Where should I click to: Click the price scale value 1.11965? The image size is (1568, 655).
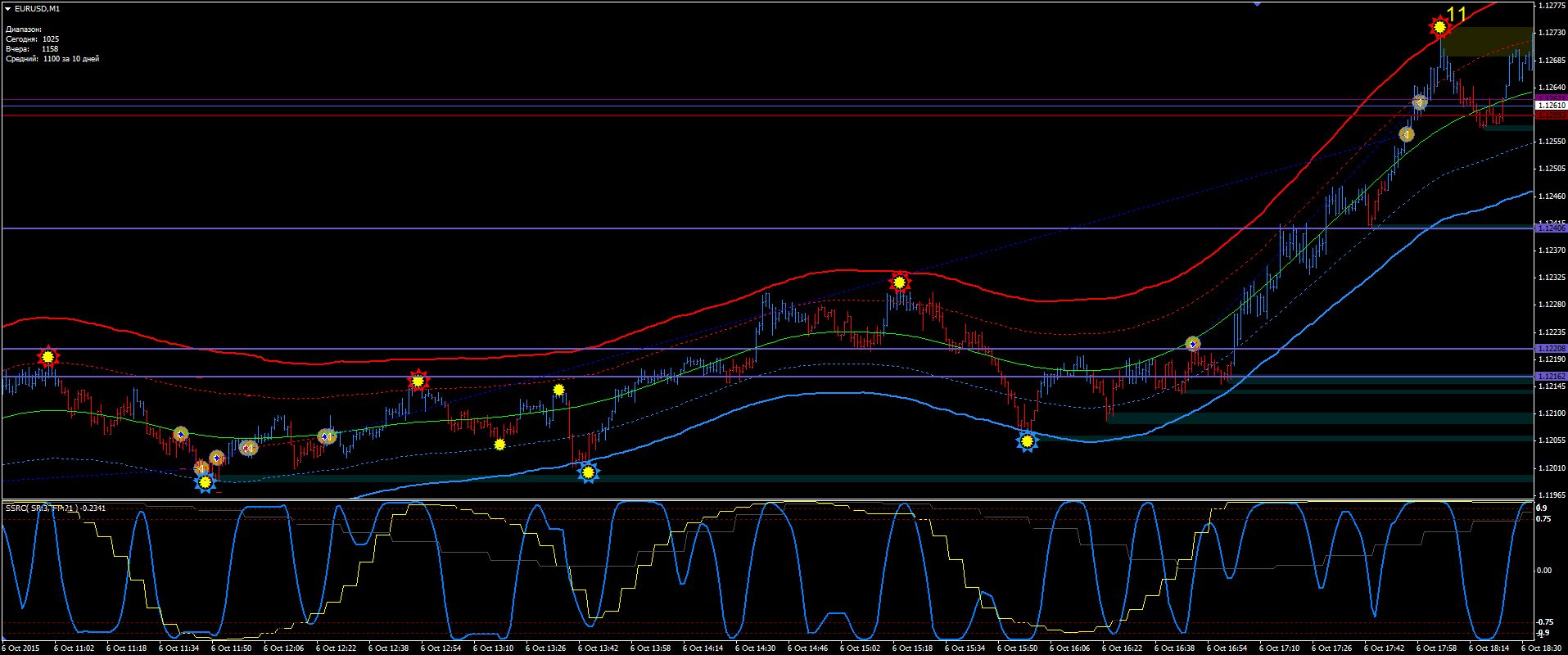1552,495
